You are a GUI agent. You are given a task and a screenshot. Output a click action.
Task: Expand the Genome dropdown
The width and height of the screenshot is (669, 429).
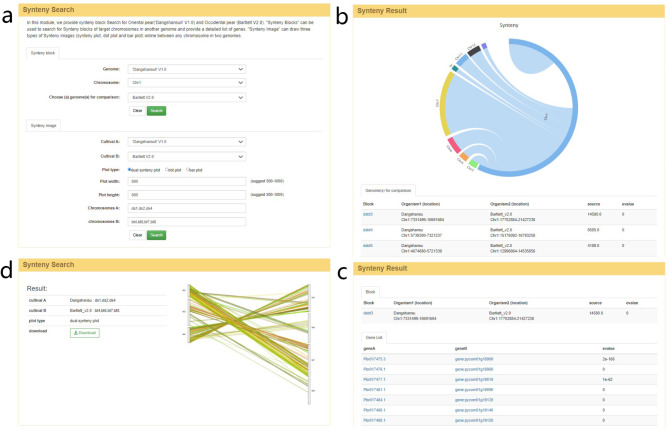pyautogui.click(x=187, y=69)
